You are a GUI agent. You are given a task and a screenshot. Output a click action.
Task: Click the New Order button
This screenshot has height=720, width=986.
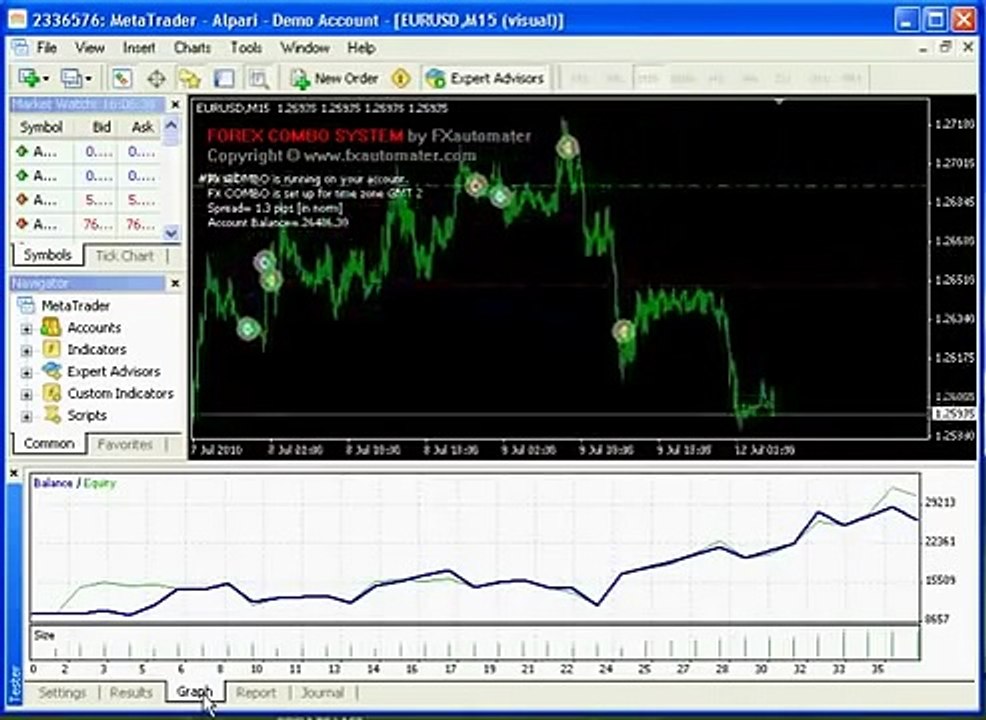point(334,79)
